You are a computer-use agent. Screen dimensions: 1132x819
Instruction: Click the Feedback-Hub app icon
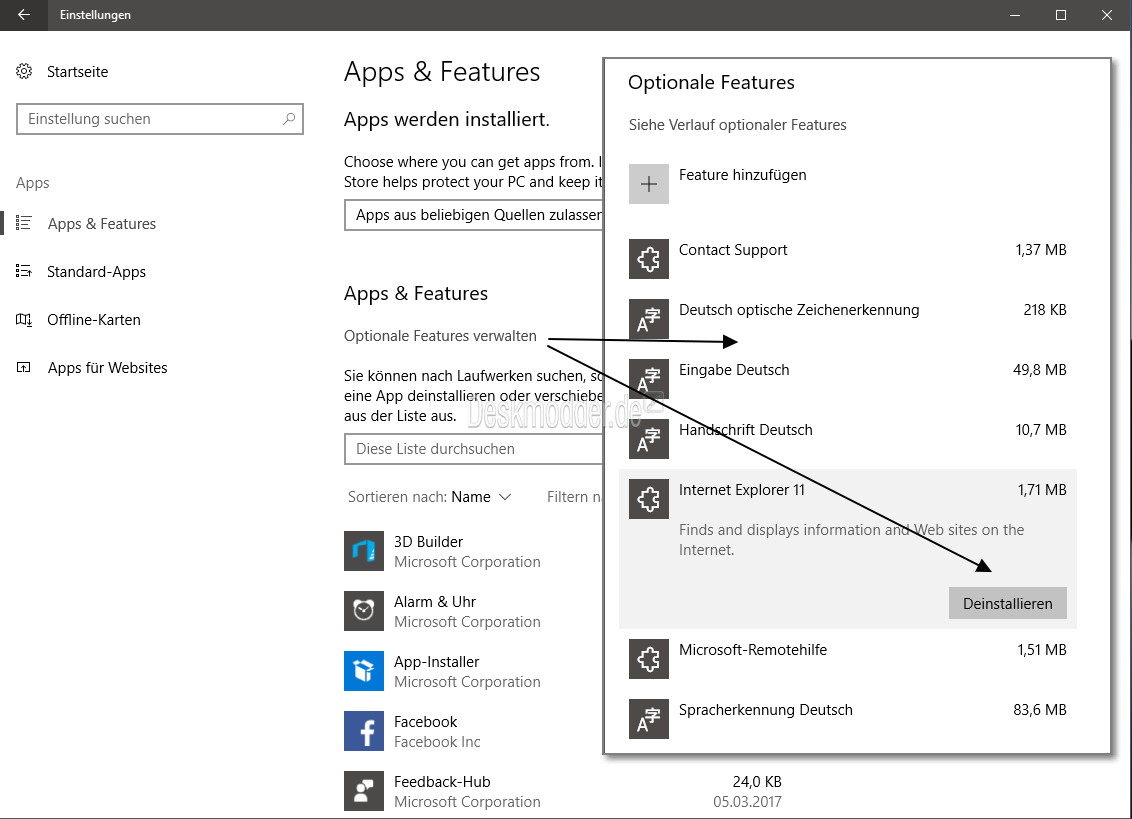(364, 790)
